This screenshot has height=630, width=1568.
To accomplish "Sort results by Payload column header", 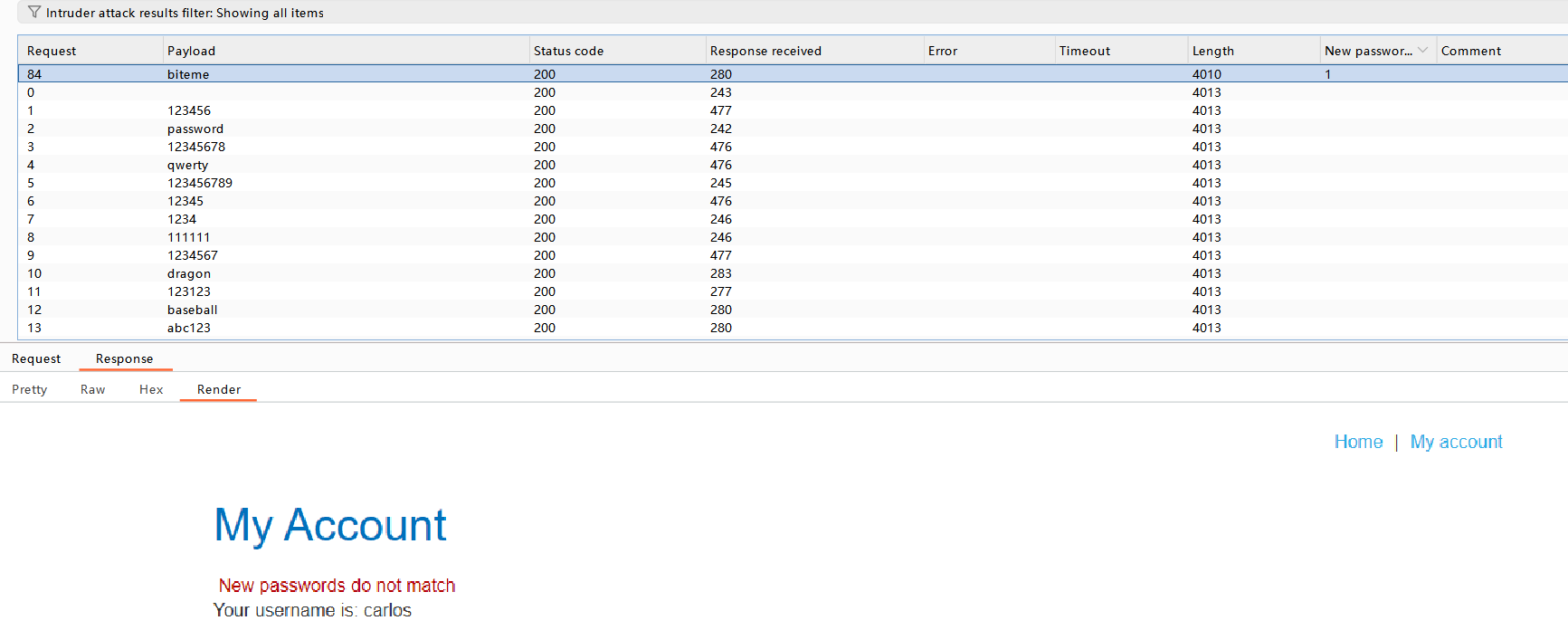I will coord(192,51).
